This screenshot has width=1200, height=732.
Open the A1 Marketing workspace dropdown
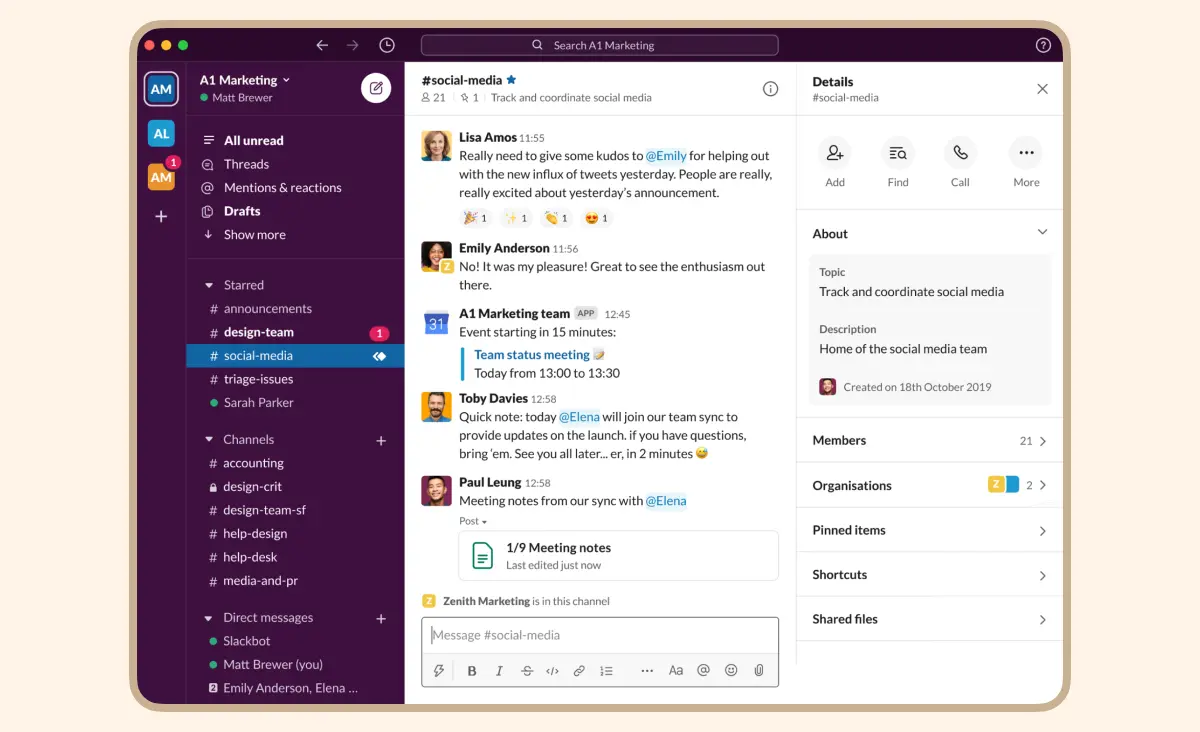click(245, 80)
